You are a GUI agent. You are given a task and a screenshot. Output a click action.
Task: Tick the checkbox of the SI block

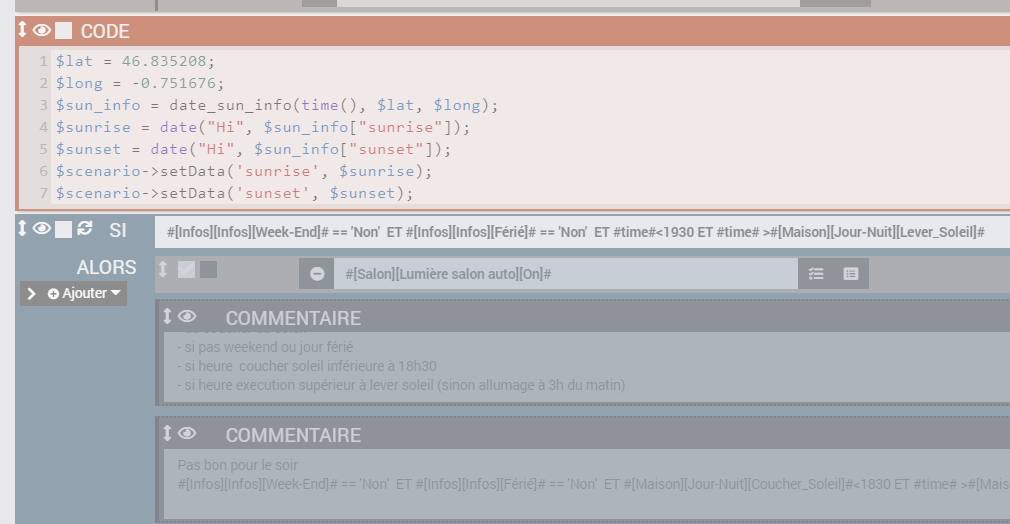[63, 229]
